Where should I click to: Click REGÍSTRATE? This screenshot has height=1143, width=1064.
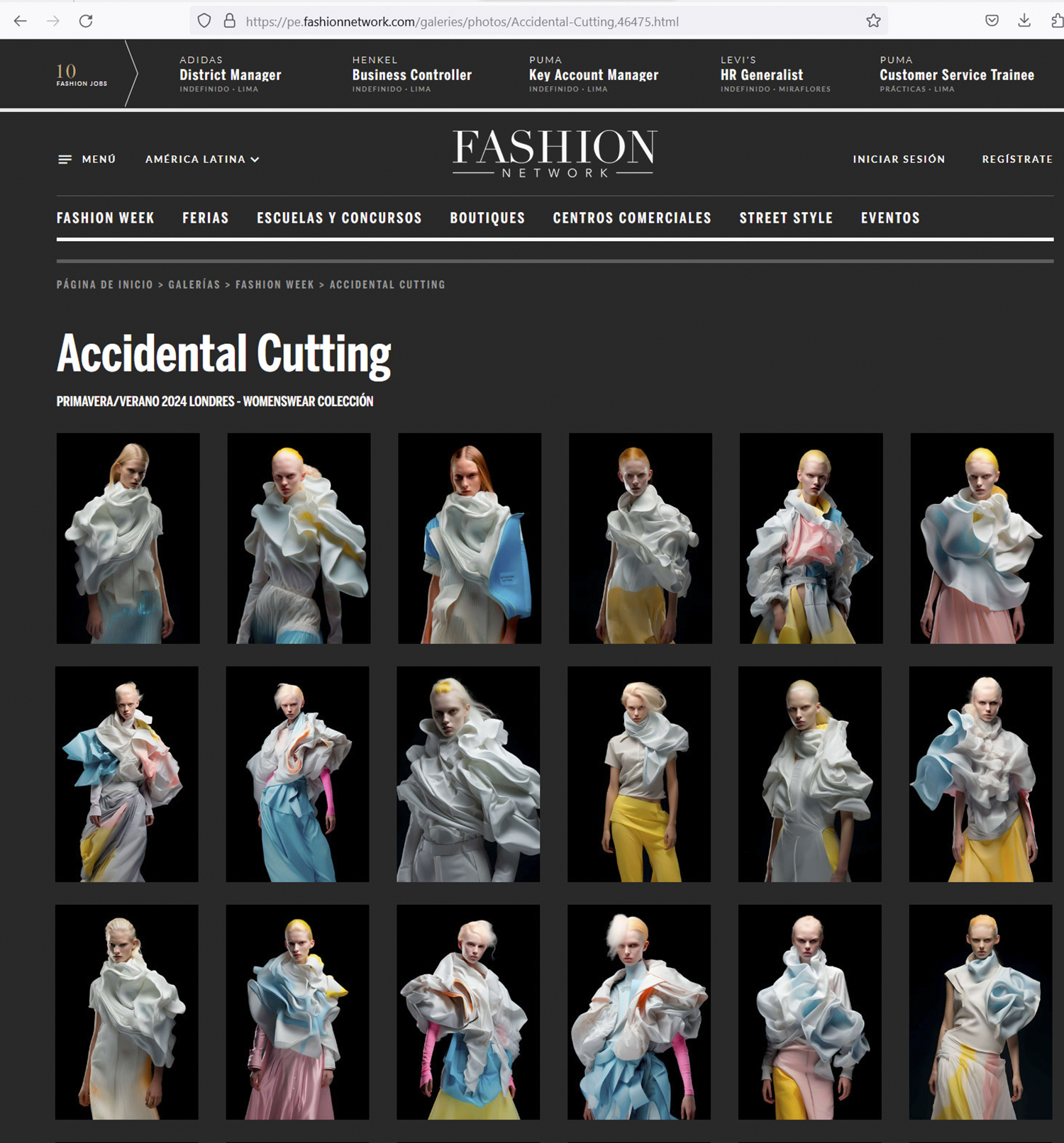1017,160
